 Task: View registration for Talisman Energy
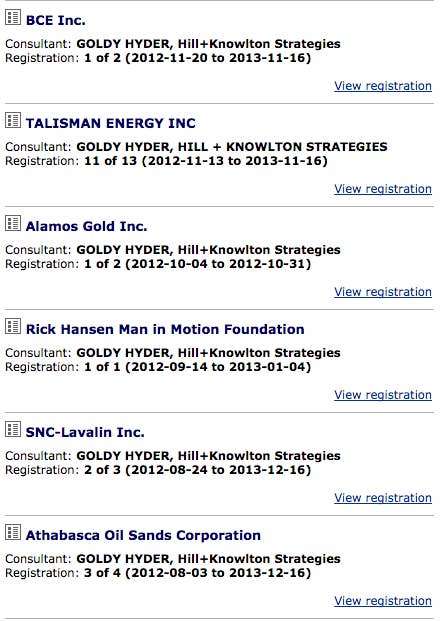tap(383, 189)
